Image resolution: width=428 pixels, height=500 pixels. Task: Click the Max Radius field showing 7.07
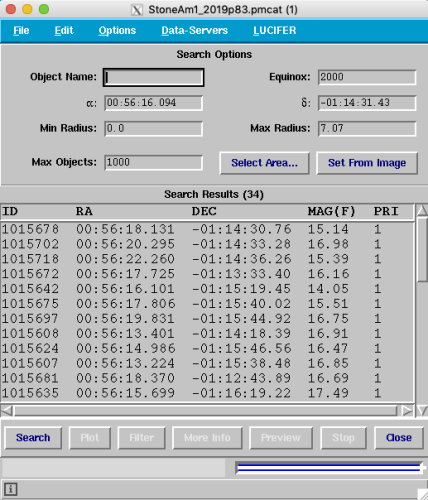coord(367,129)
